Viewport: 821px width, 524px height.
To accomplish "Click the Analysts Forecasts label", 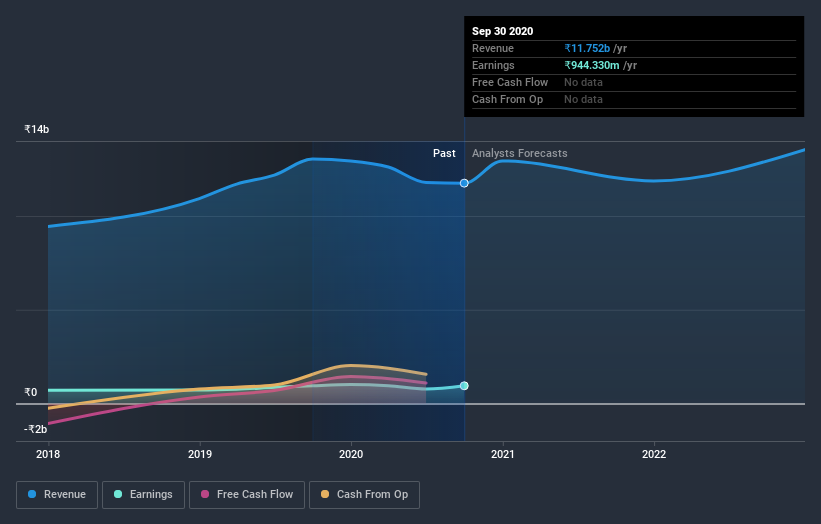I will [519, 153].
